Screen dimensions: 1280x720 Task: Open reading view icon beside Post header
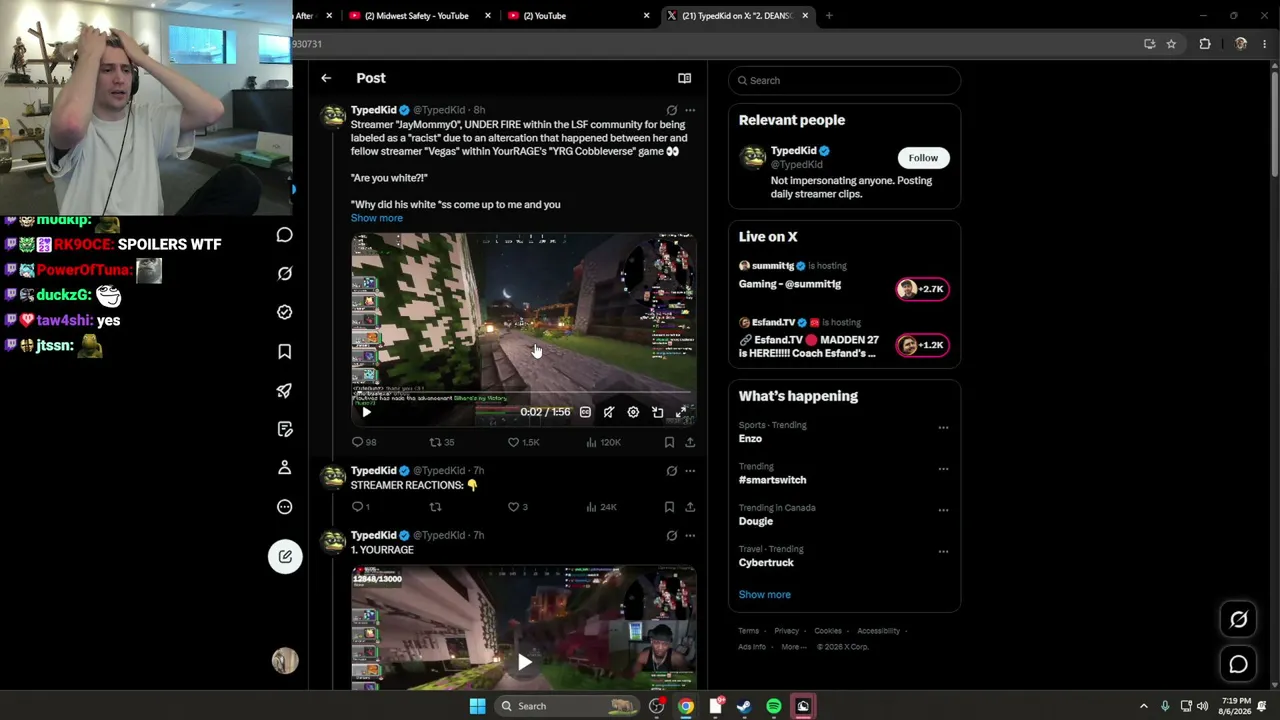click(x=684, y=78)
